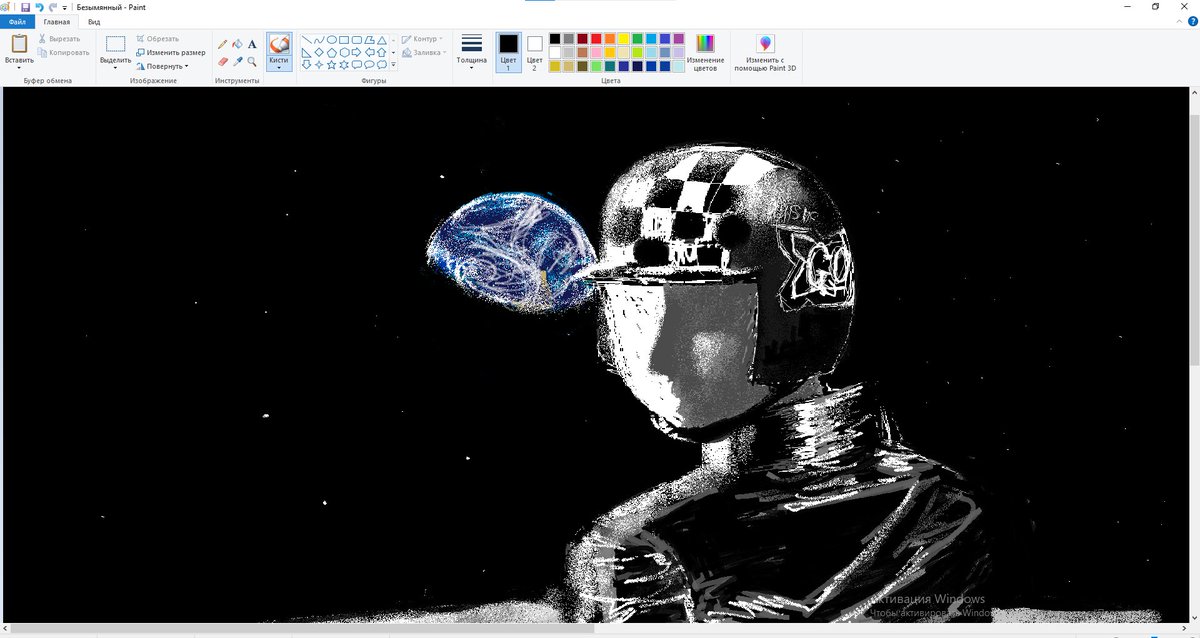Click the Save icon in title bar

click(x=25, y=7)
